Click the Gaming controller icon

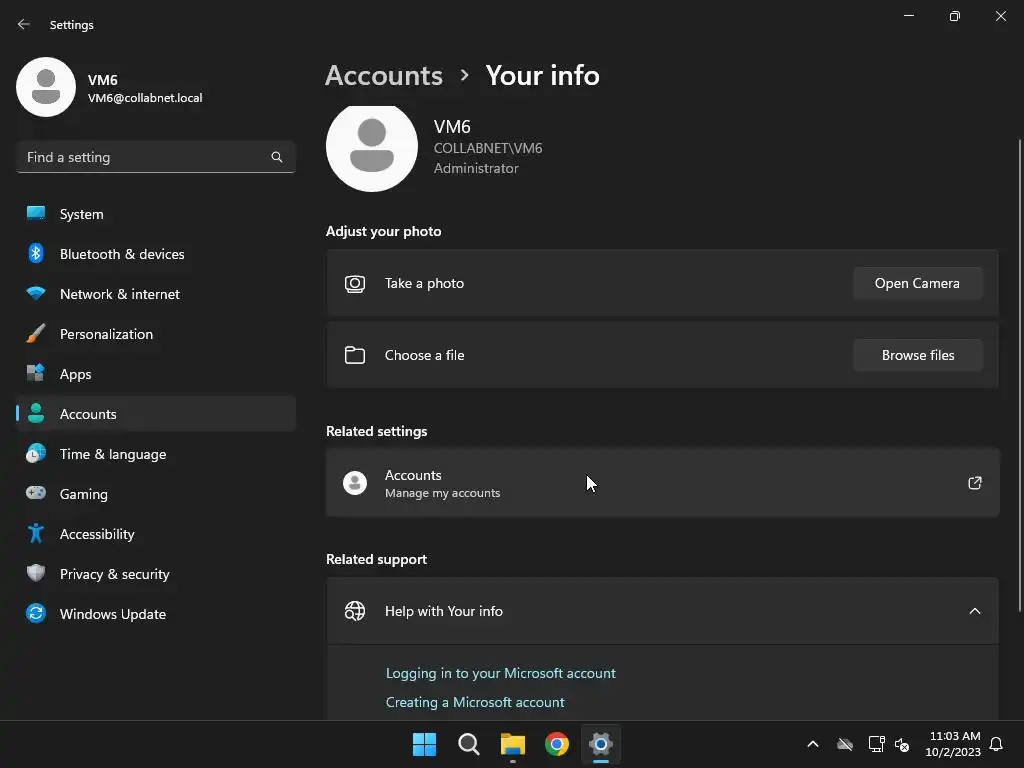tap(36, 493)
